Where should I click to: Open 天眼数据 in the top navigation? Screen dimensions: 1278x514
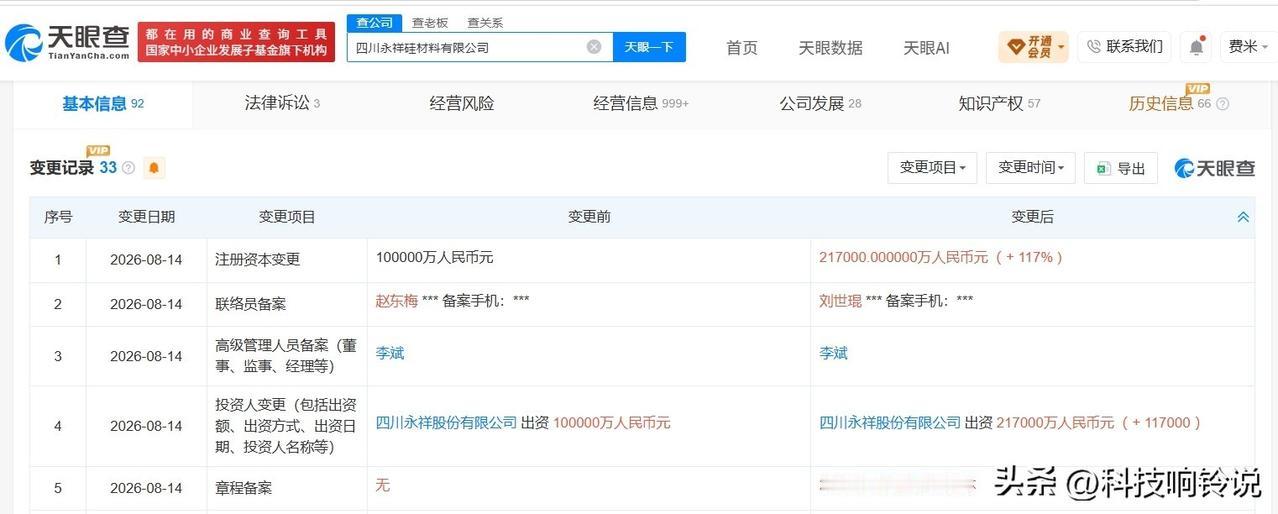830,48
